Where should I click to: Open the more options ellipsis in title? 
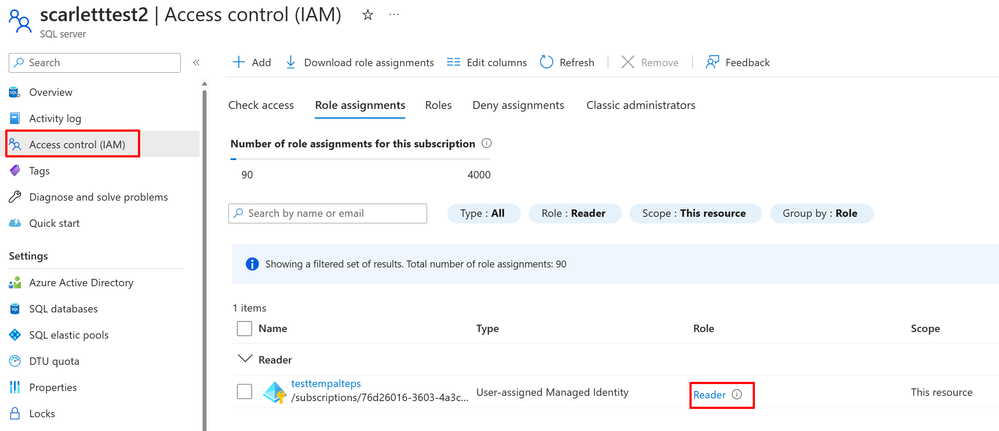click(394, 15)
